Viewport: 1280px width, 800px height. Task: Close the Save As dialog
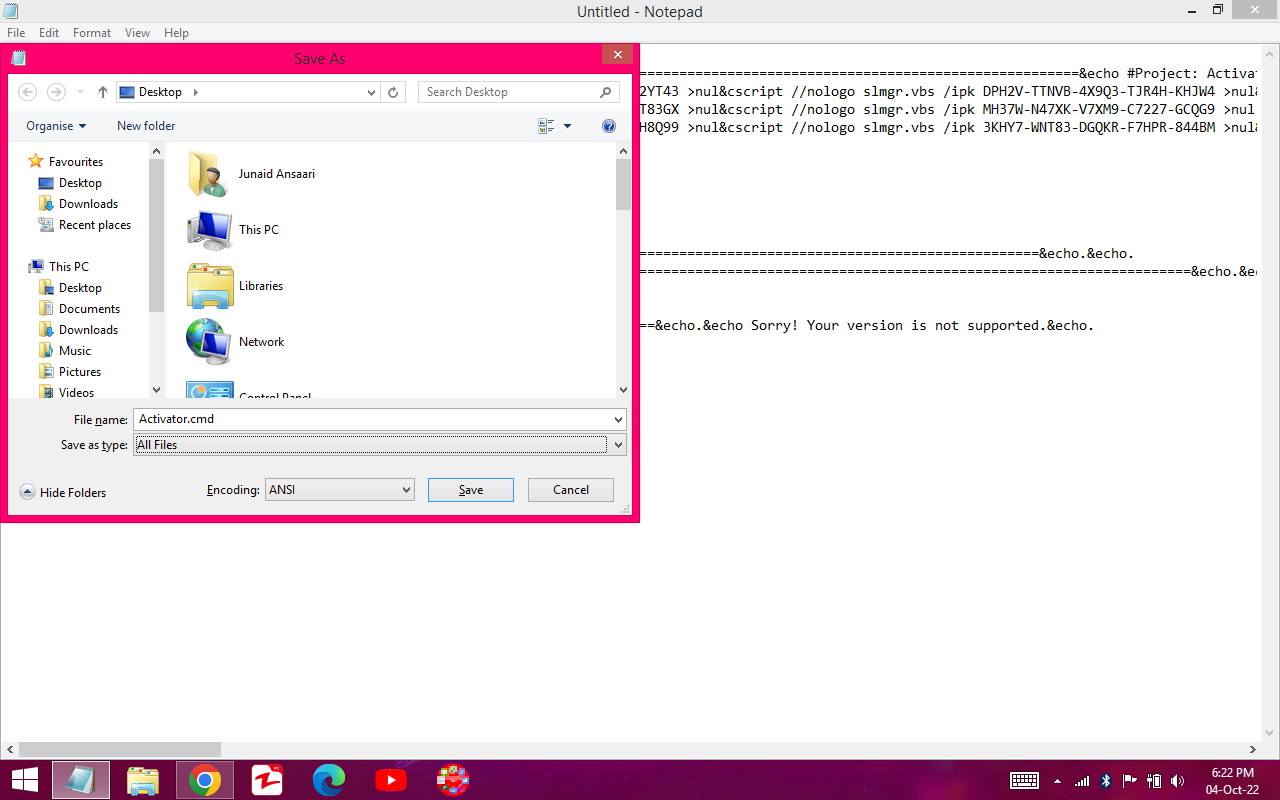click(x=617, y=55)
